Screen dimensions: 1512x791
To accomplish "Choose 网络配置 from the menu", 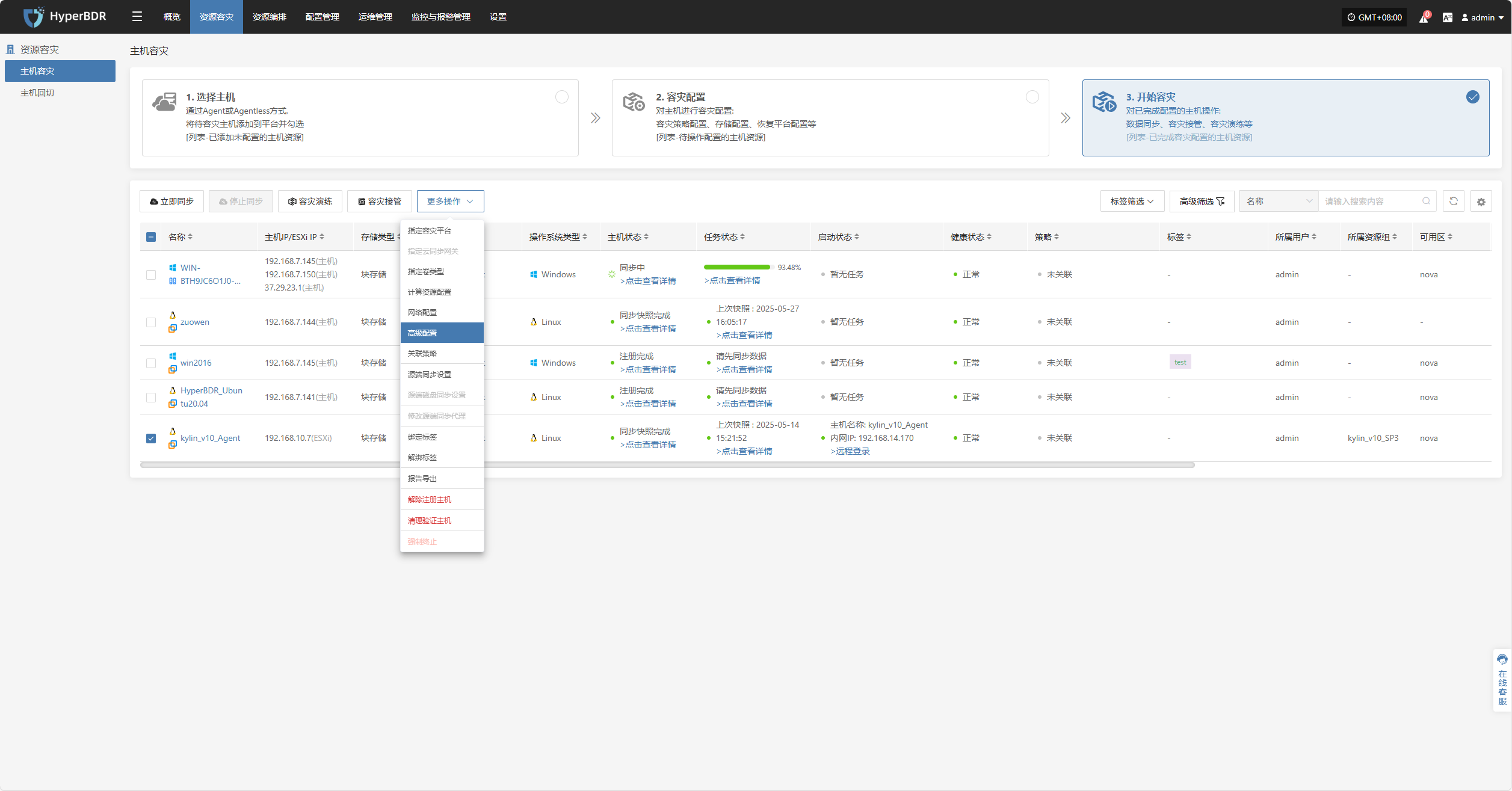I will (x=442, y=312).
